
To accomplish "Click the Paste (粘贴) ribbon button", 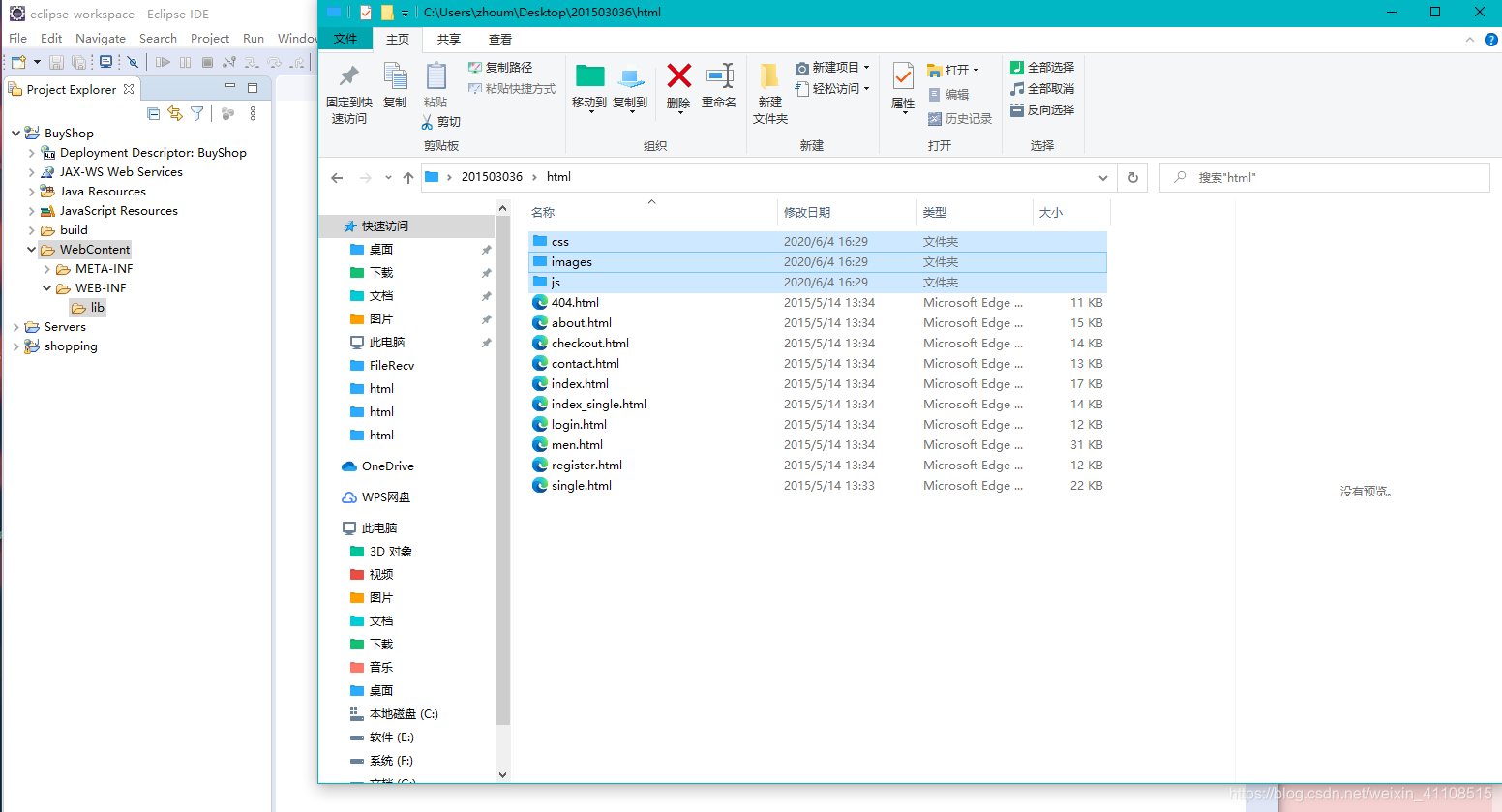I will point(436,85).
